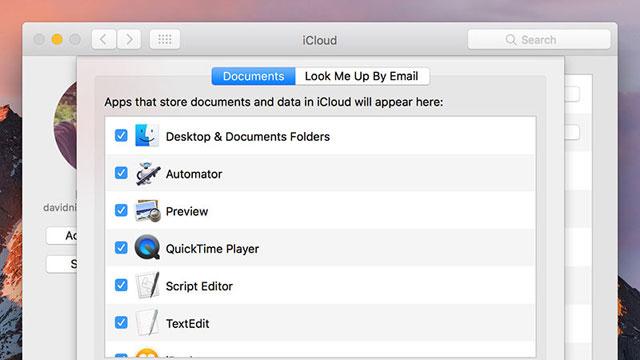The width and height of the screenshot is (640, 360).
Task: Click the yellow minimize window button
Action: (57, 40)
